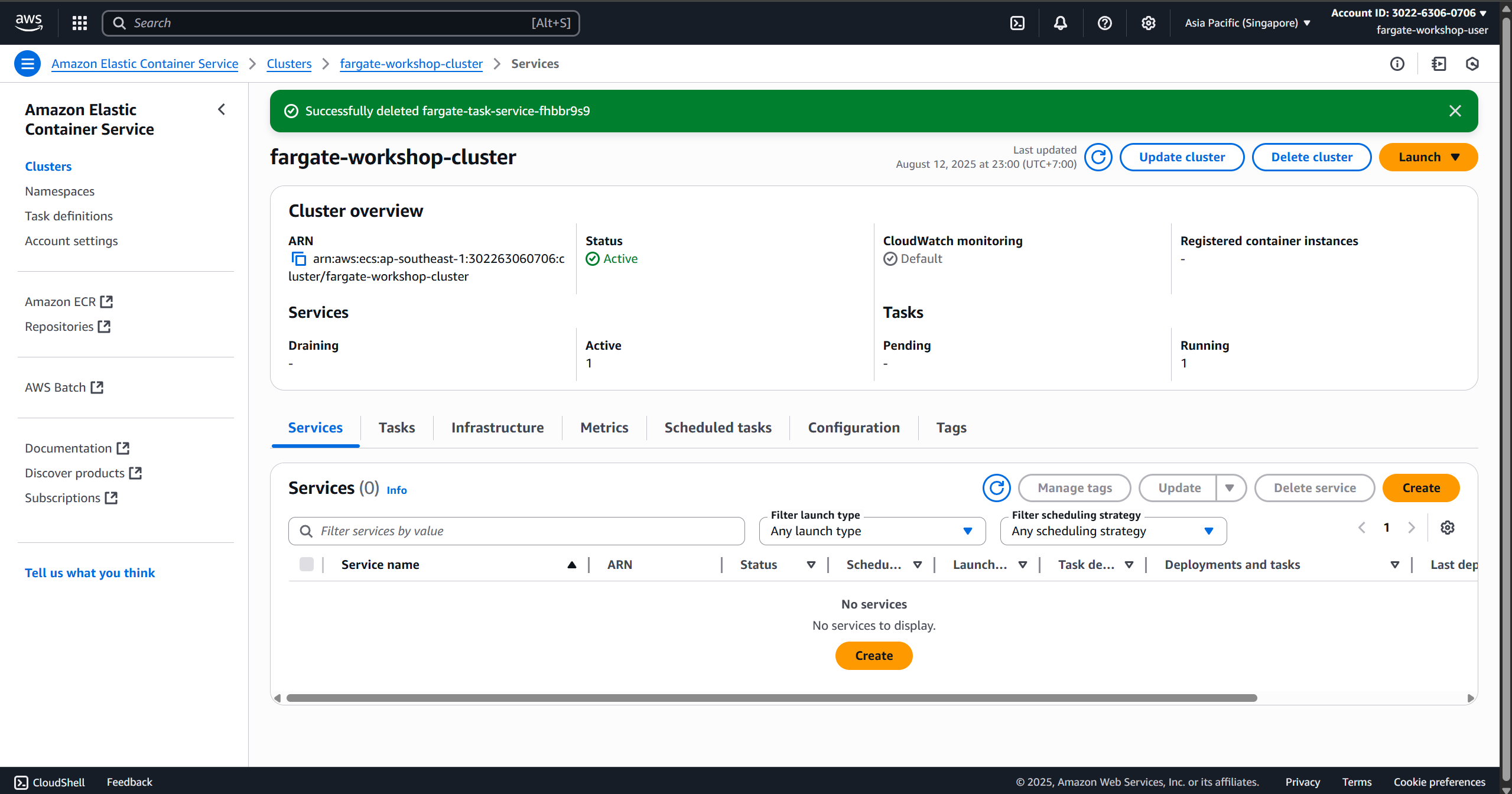Sort by the Schedu... column header
Viewport: 1512px width, 794px height.
(884, 565)
